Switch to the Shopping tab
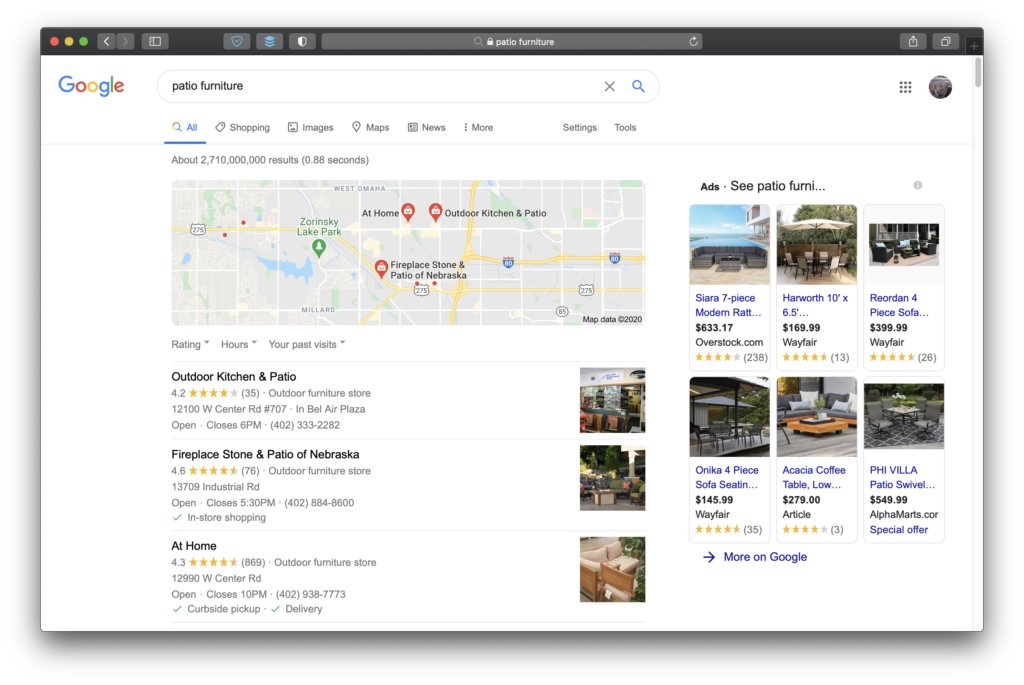Image resolution: width=1024 pixels, height=685 pixels. [x=242, y=127]
